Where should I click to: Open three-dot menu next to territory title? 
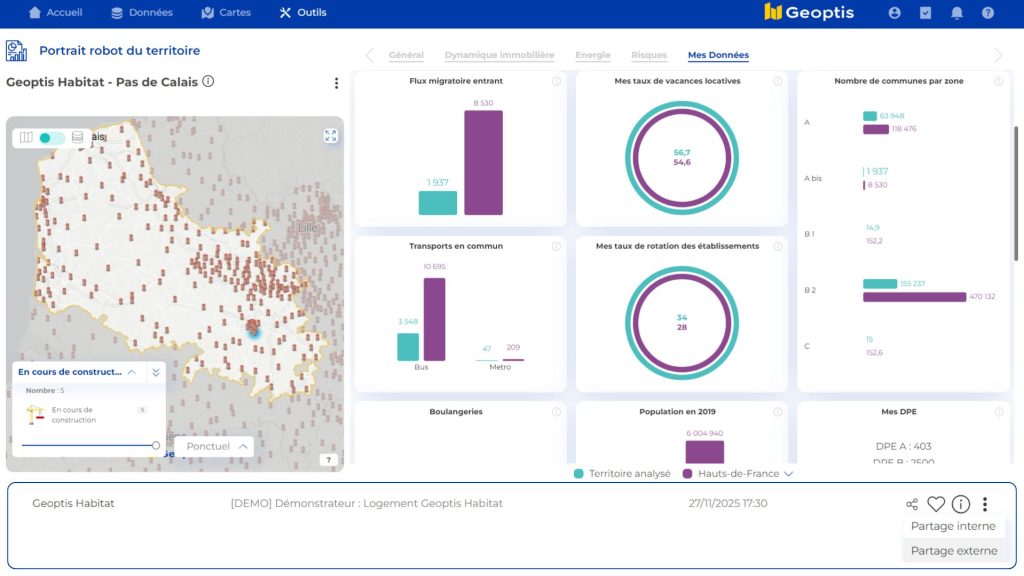pyautogui.click(x=336, y=83)
